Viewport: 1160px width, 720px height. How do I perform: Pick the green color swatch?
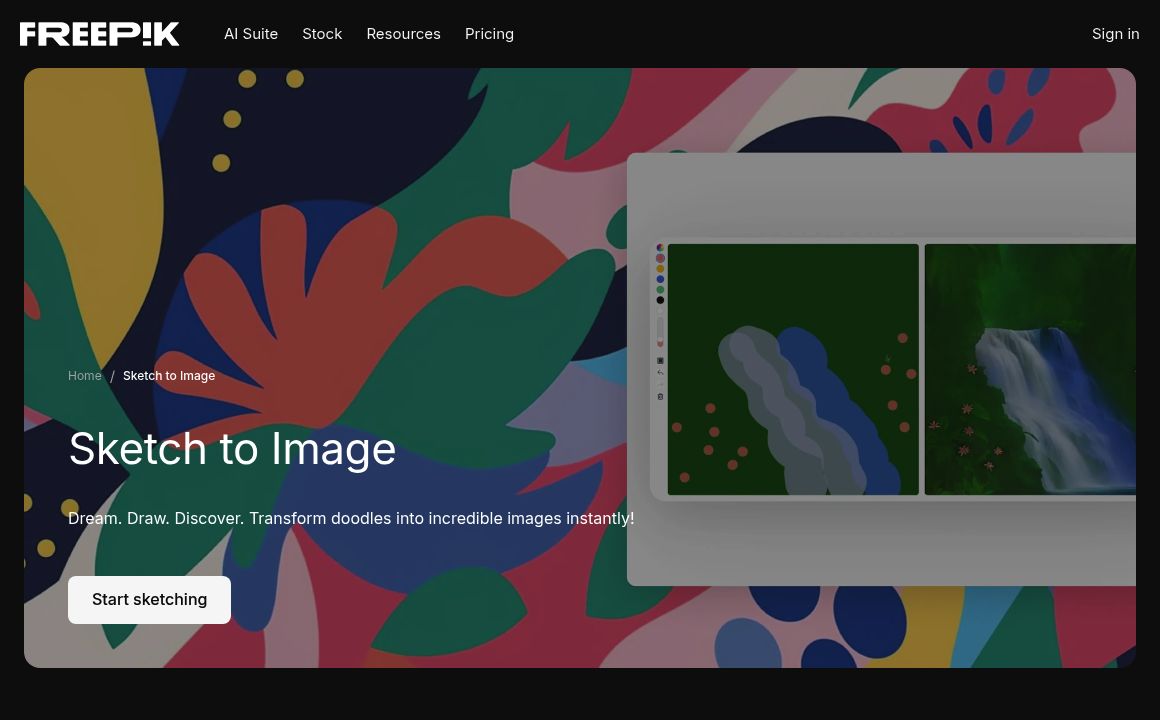click(660, 290)
